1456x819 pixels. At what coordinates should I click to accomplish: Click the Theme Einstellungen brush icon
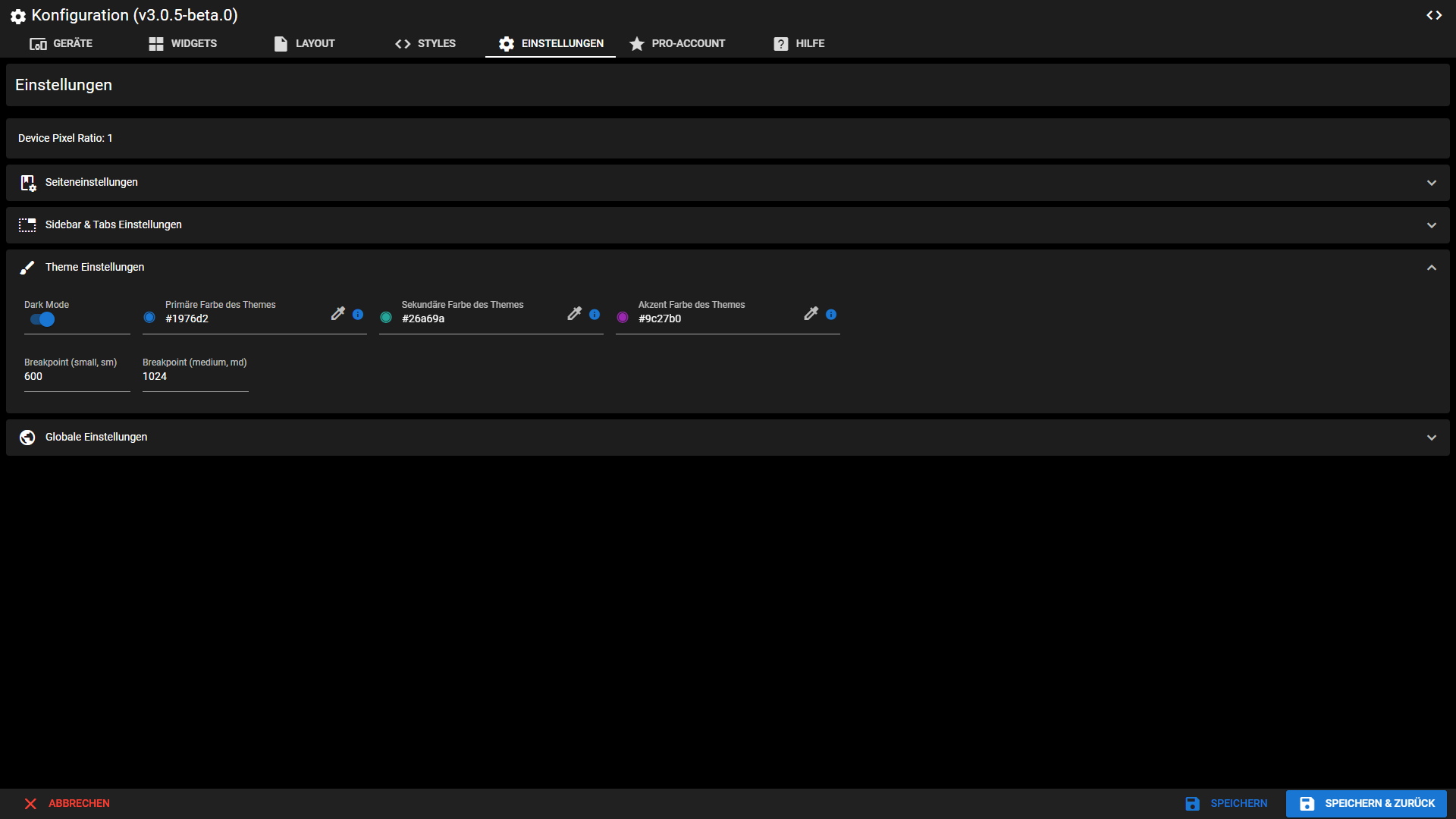(x=27, y=268)
